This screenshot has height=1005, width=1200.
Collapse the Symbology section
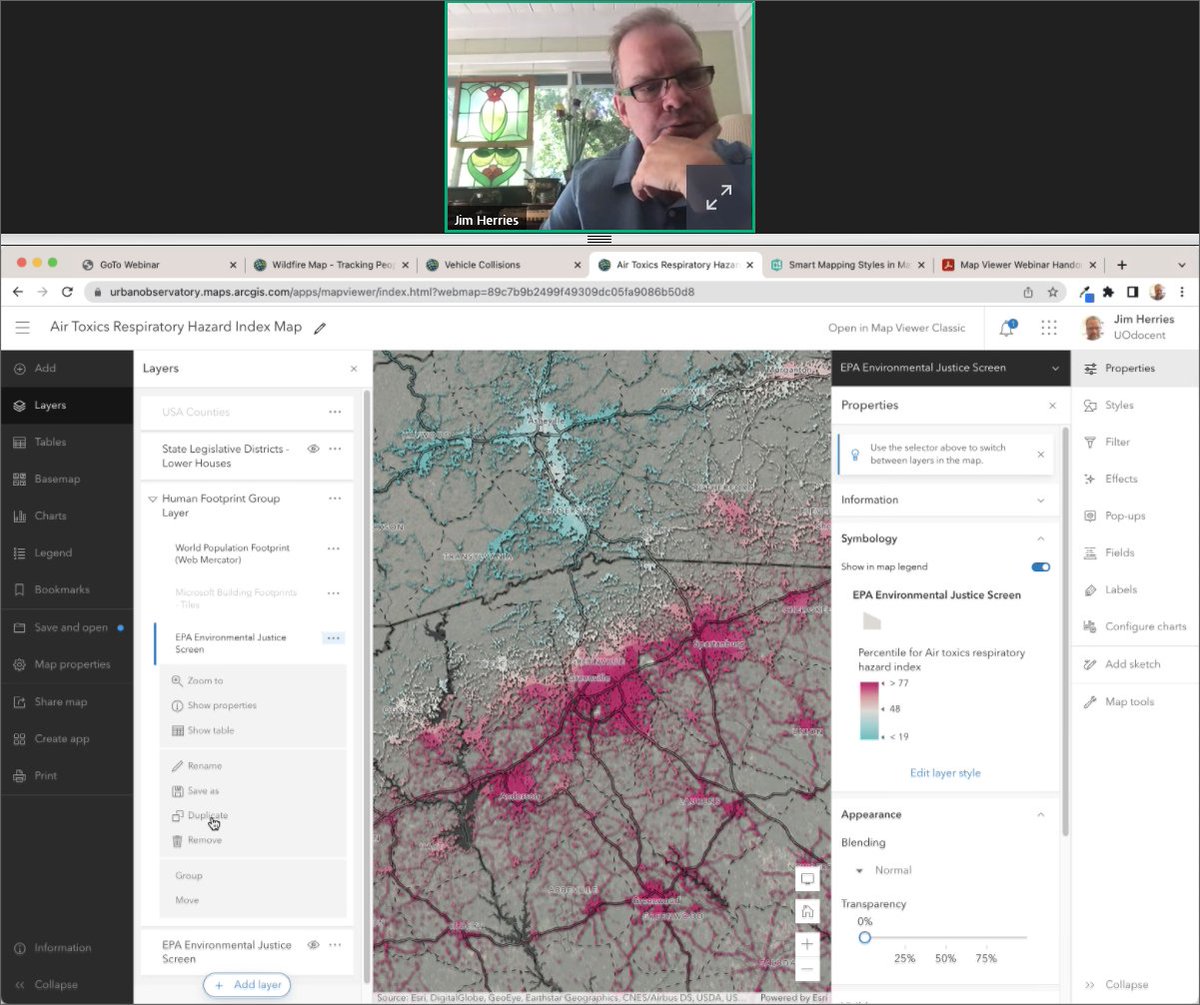(1040, 538)
